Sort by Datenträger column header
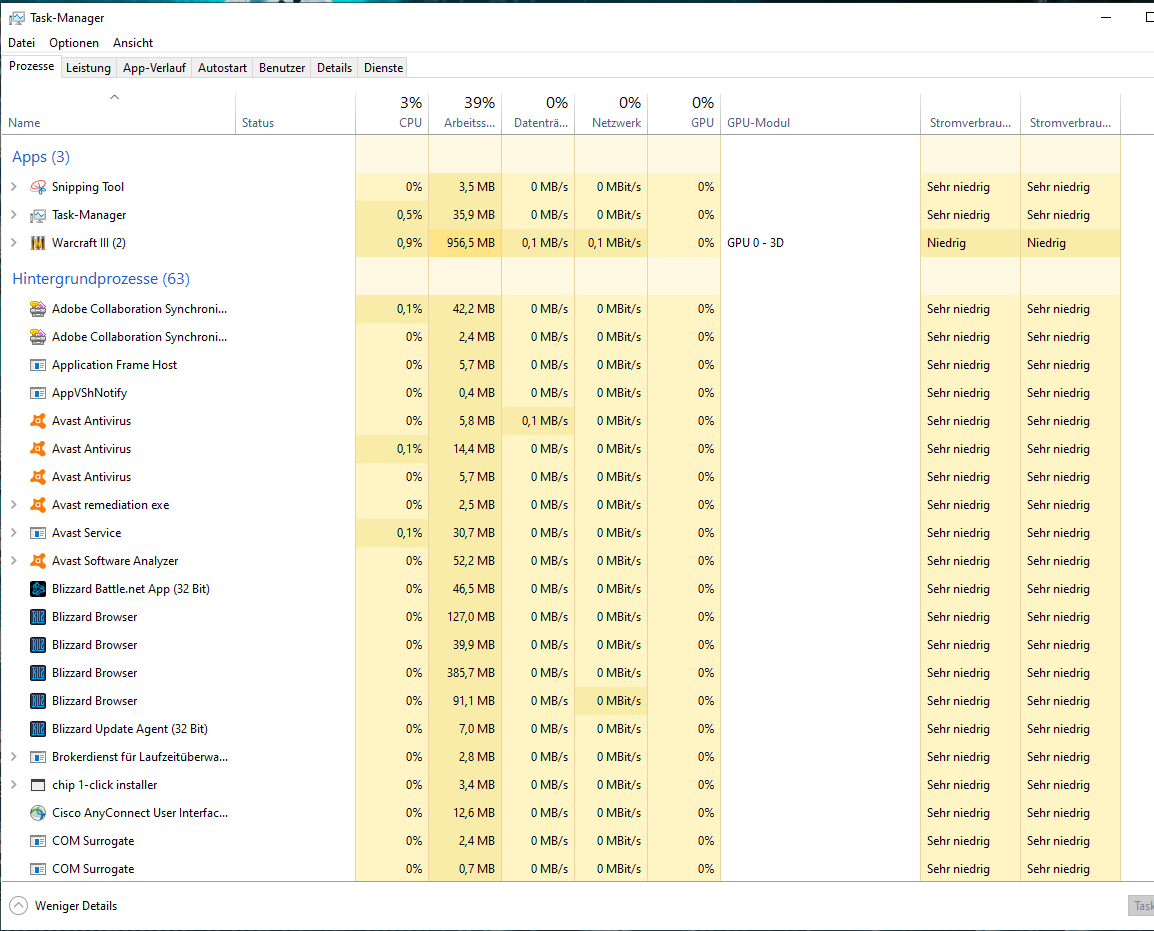1154x931 pixels. (x=537, y=114)
